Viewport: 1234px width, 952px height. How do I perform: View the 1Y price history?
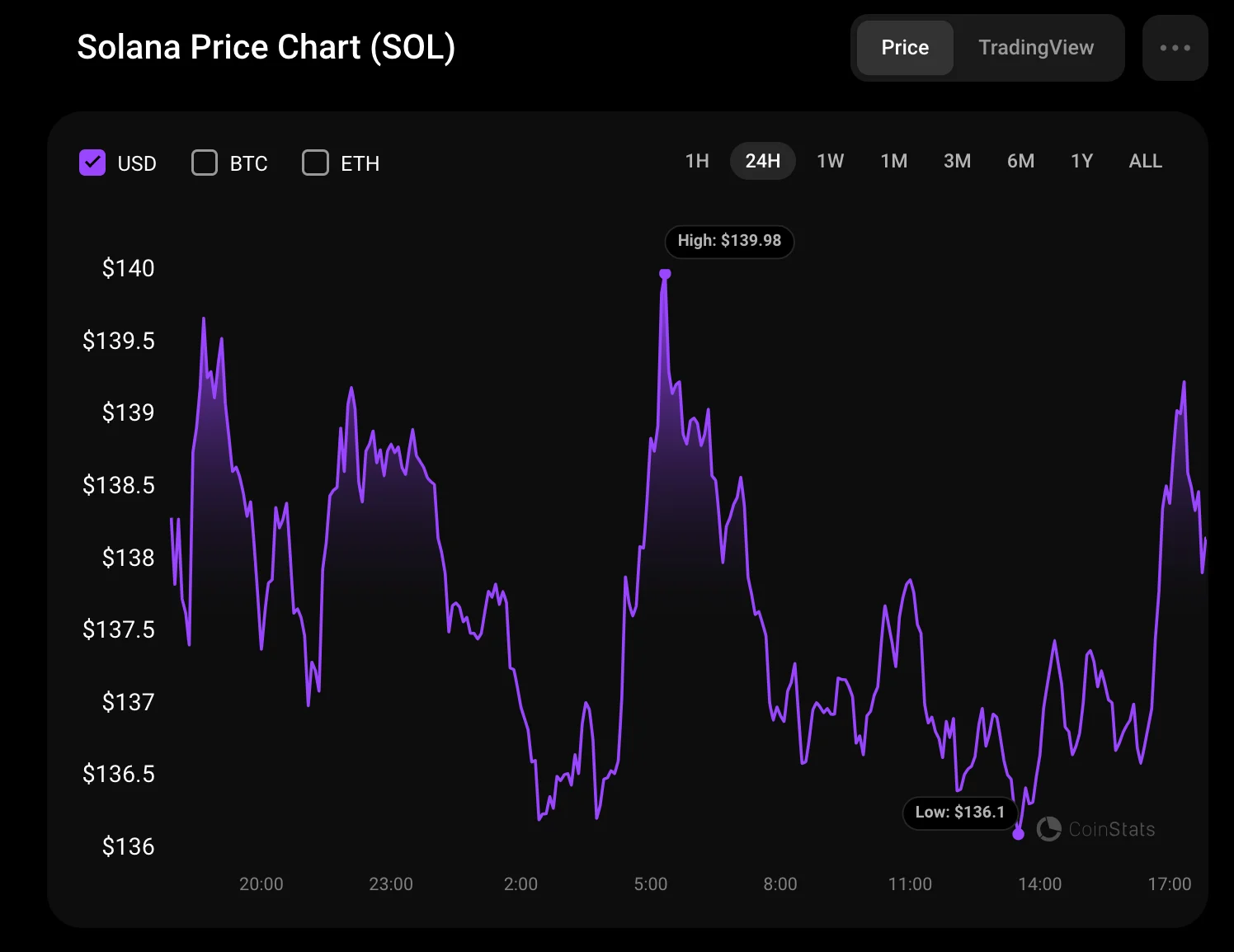[1081, 161]
